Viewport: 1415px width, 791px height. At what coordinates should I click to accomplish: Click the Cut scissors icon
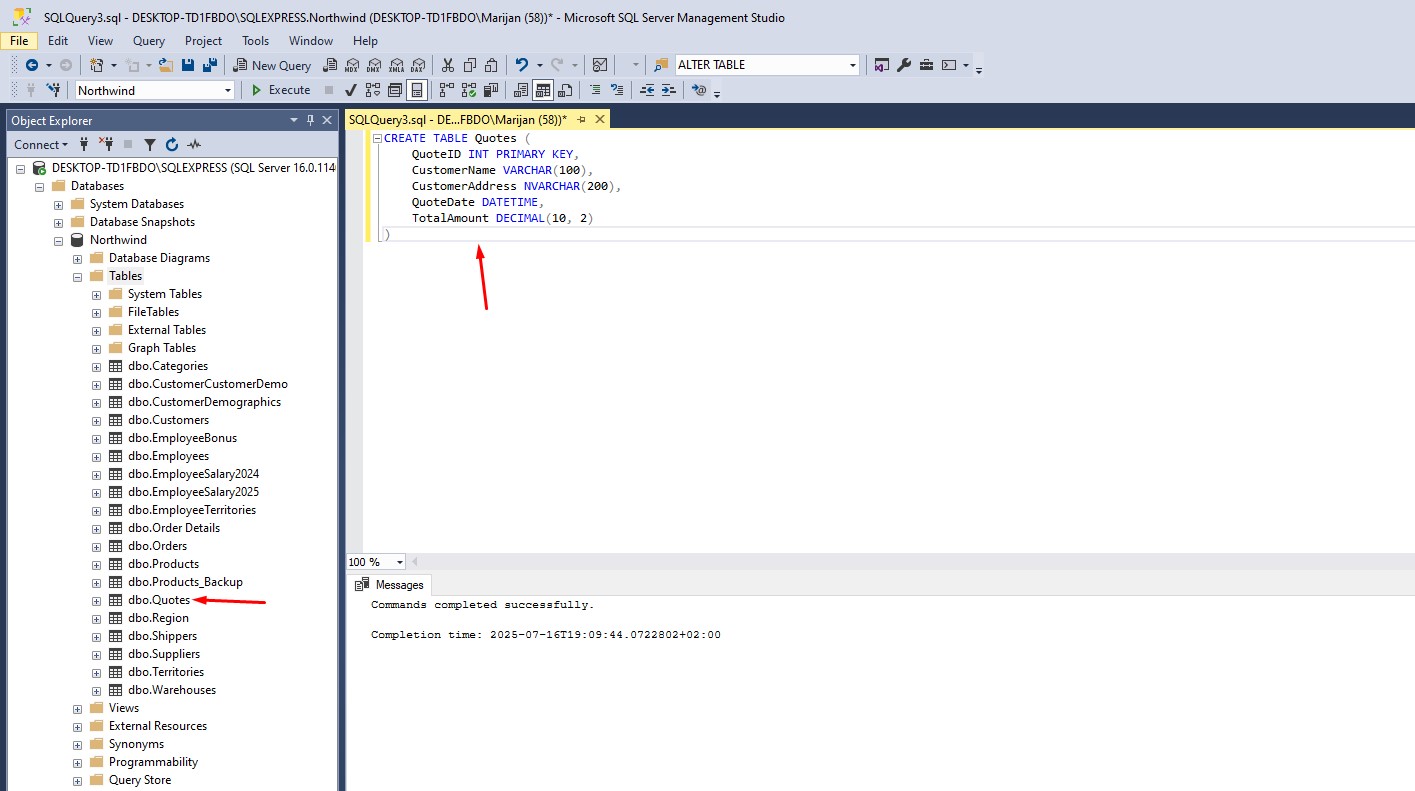[x=447, y=65]
